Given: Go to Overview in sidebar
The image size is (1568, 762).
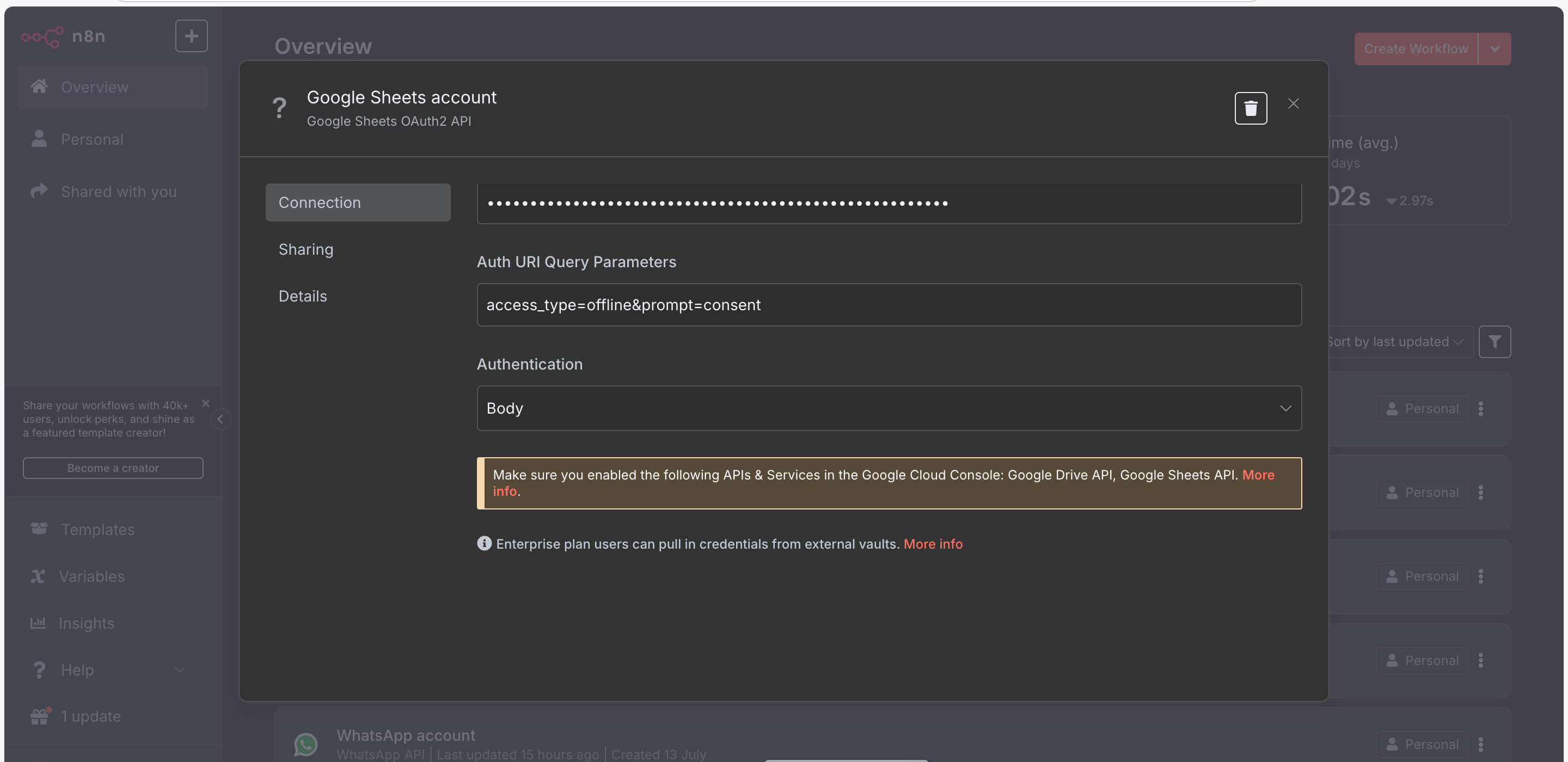Looking at the screenshot, I should click(113, 87).
